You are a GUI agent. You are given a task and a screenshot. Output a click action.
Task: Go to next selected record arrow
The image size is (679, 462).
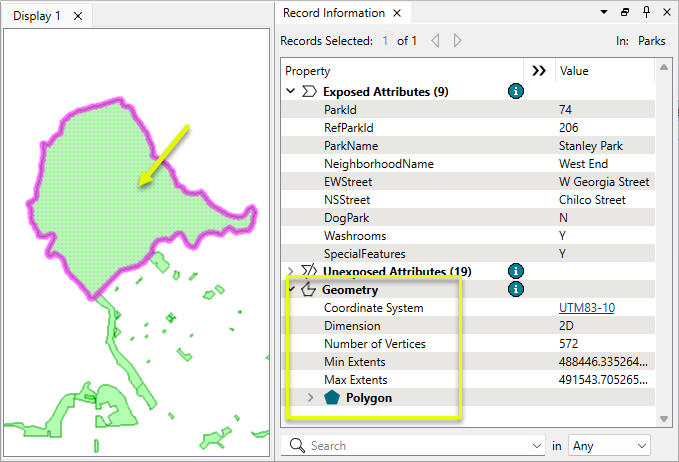[x=457, y=41]
